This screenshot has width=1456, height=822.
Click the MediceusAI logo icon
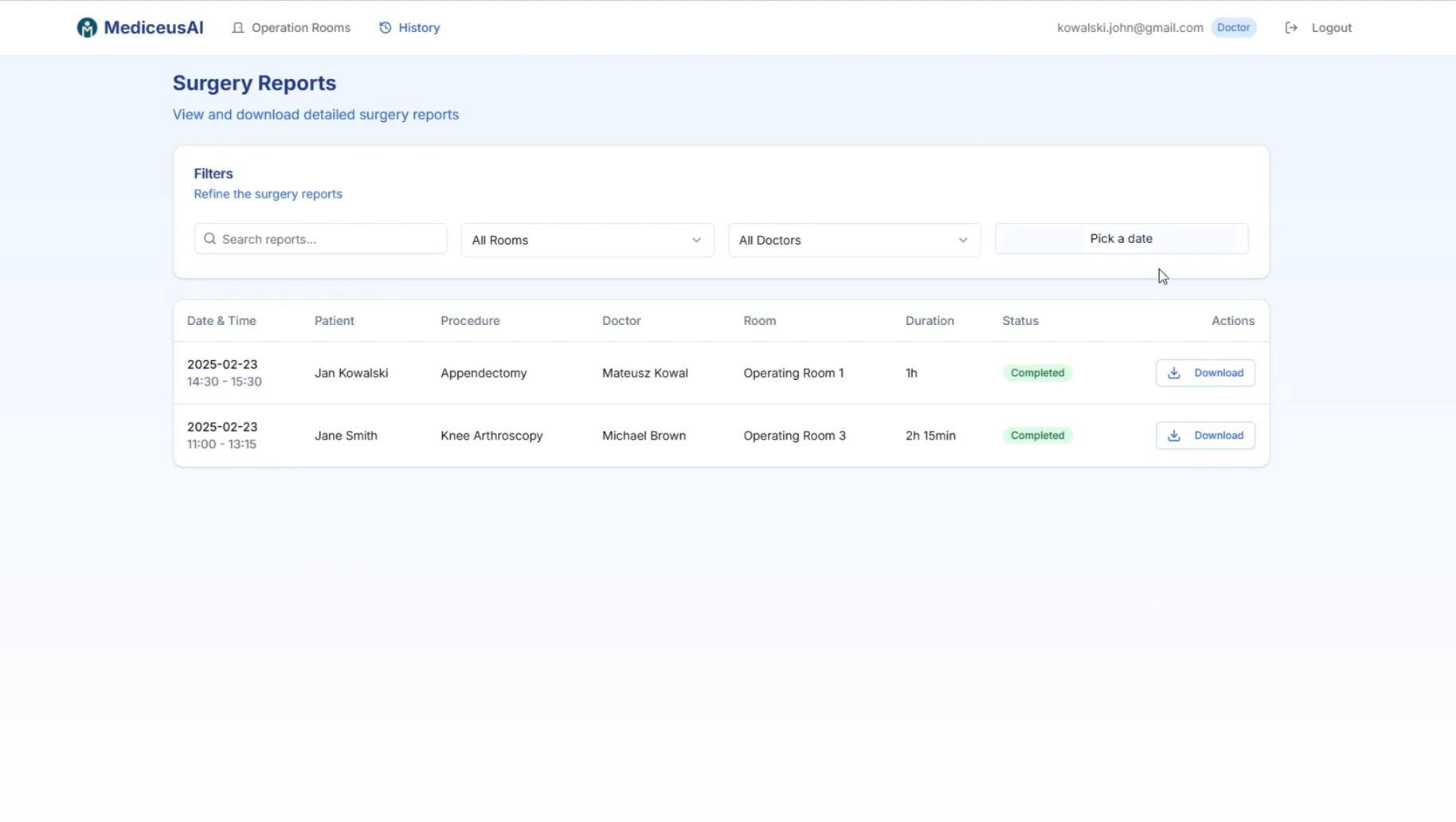(87, 28)
